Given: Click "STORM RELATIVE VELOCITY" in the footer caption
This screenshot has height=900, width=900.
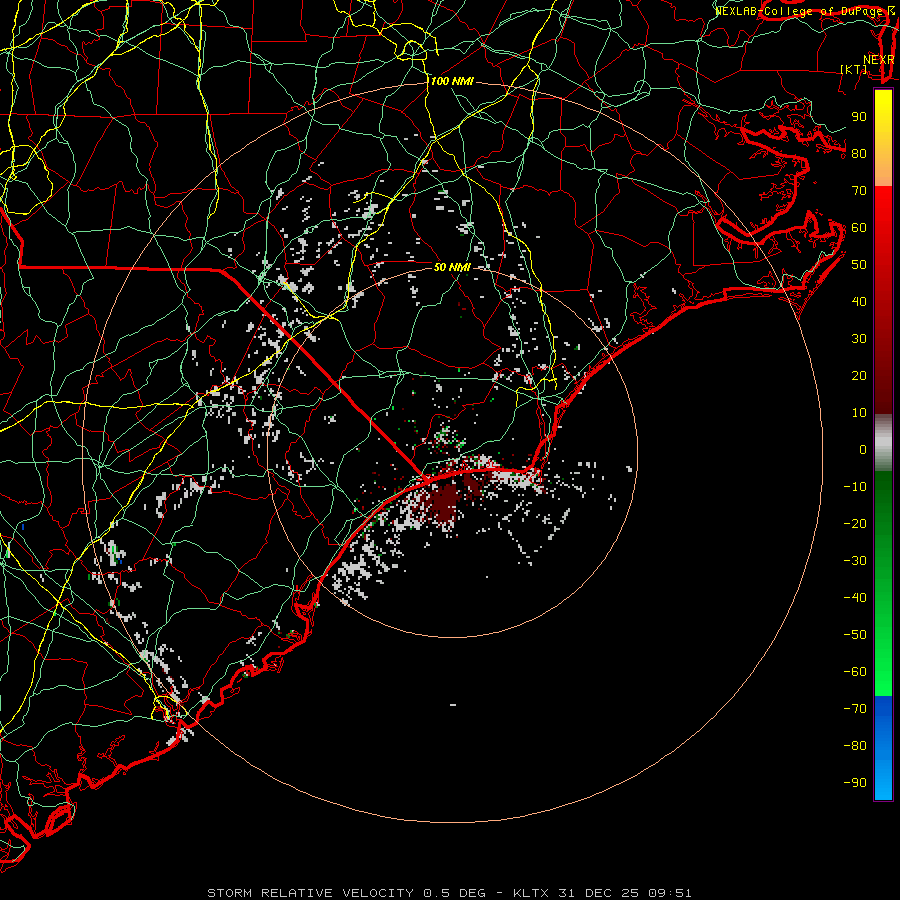Looking at the screenshot, I should point(310,893).
